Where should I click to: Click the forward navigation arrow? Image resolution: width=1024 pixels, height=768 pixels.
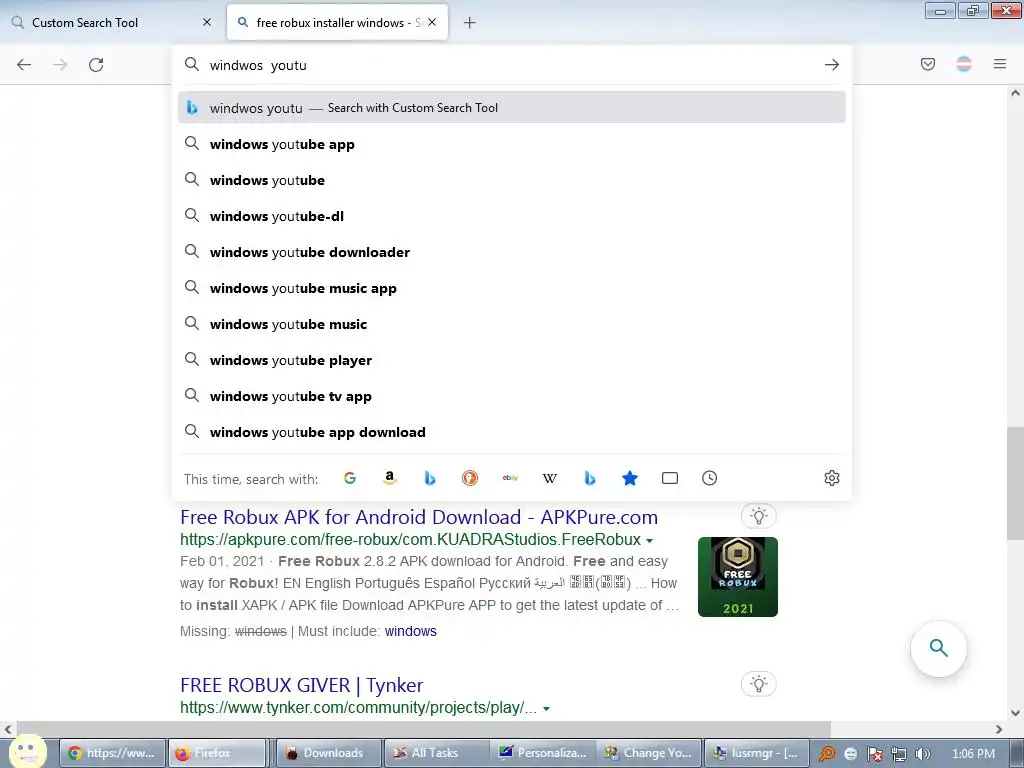pyautogui.click(x=60, y=65)
